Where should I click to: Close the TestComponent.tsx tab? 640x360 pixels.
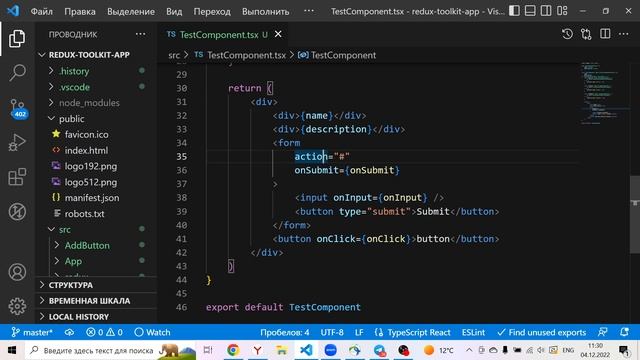coord(278,34)
